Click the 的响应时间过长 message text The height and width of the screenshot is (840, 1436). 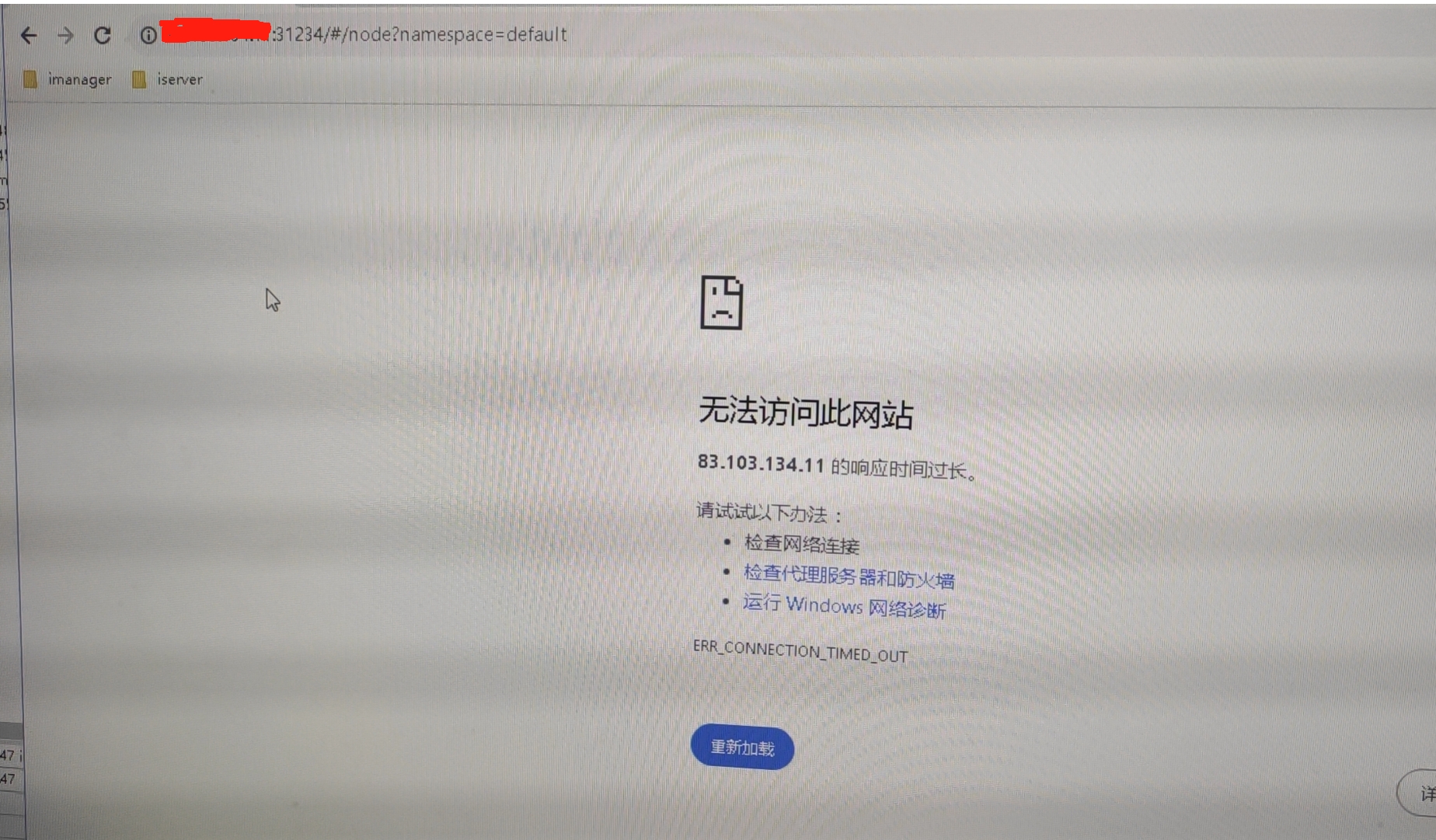[x=903, y=469]
